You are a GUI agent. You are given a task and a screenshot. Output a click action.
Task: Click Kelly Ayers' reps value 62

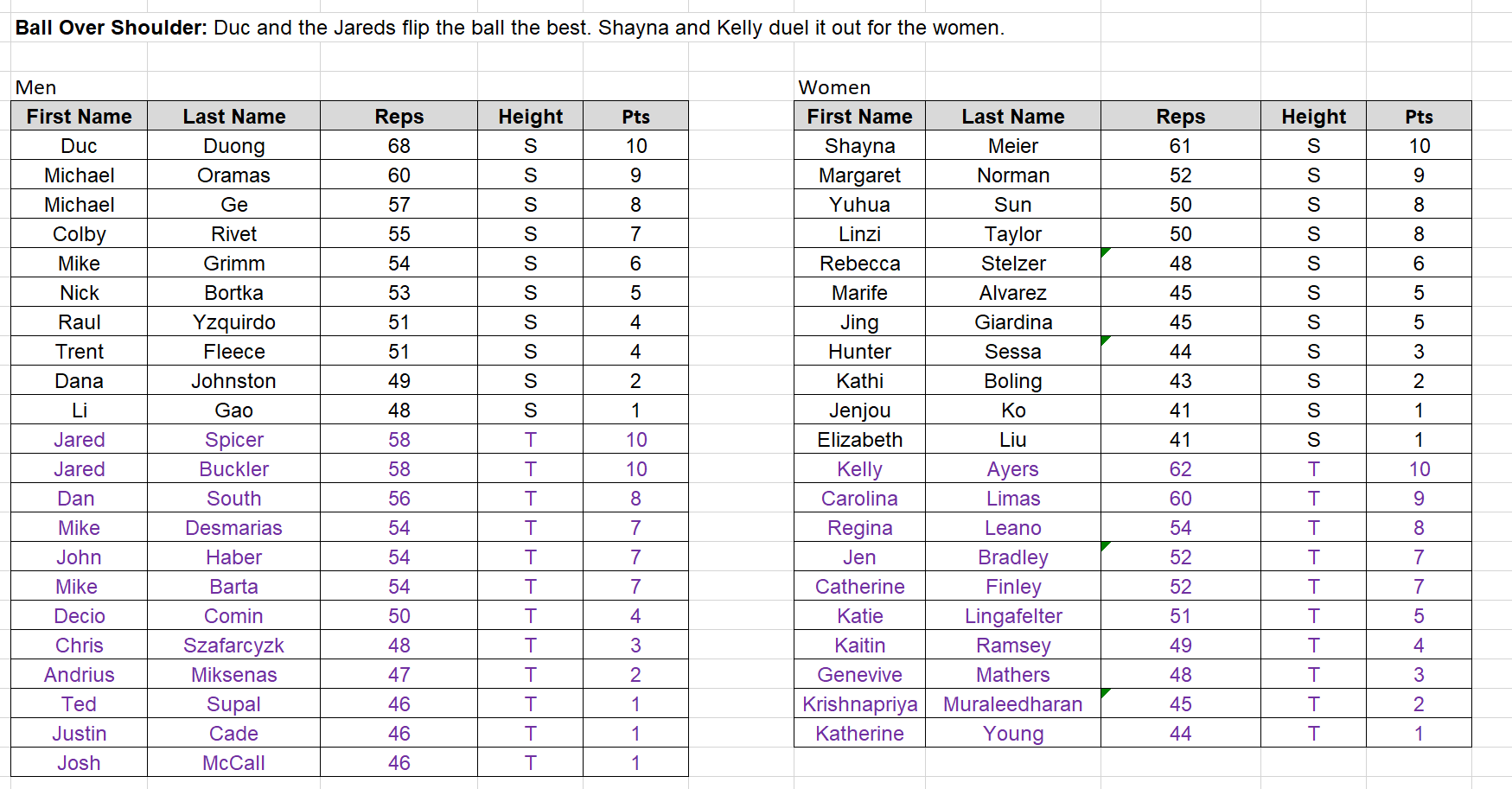[x=1180, y=468]
